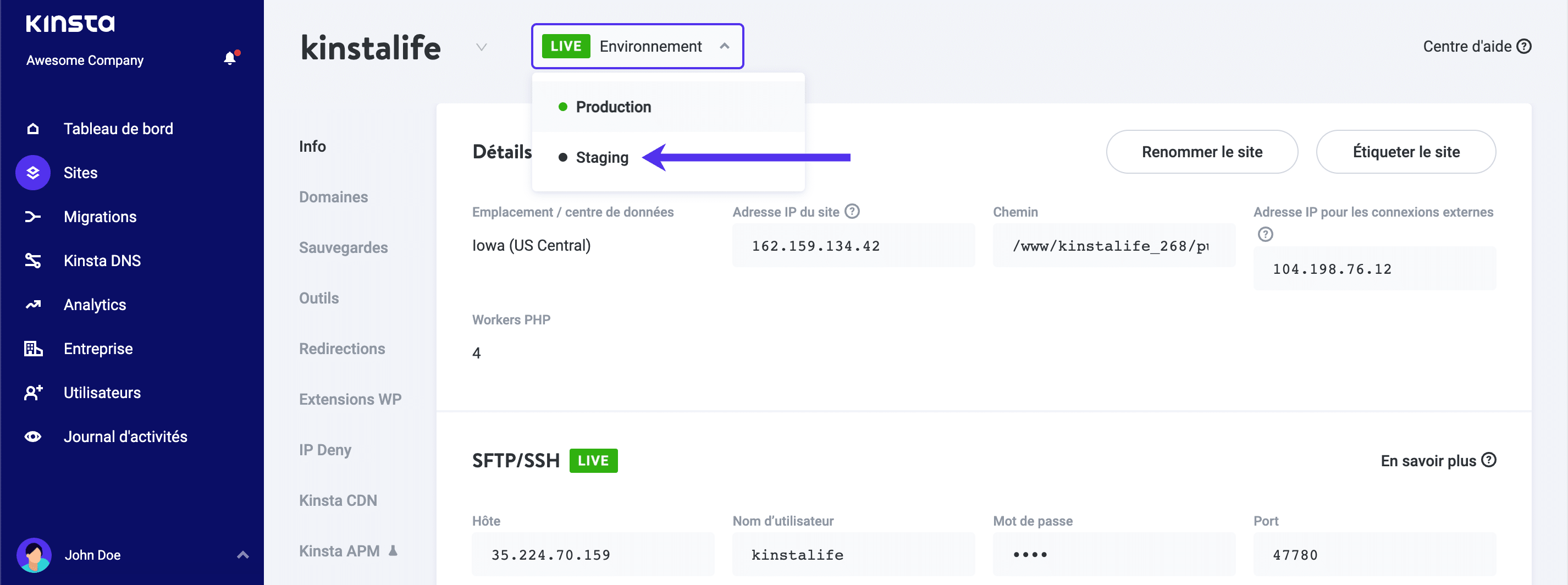Click the LIVE badge next to SFTP/SSH
The image size is (1568, 585).
[x=593, y=460]
